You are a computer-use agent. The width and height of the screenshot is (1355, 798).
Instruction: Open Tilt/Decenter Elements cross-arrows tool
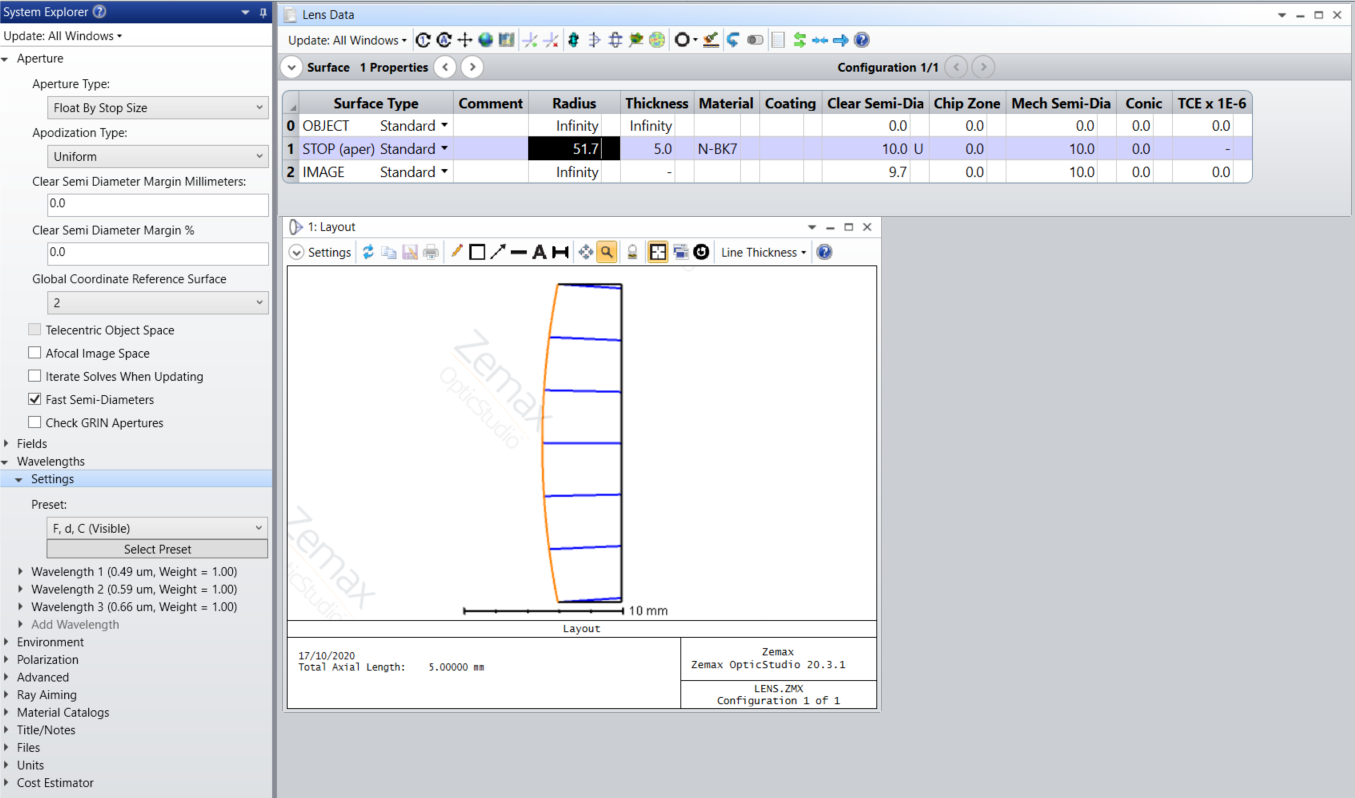[465, 40]
